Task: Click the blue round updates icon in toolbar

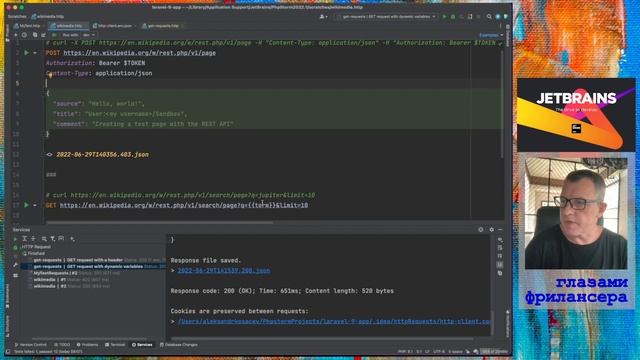Action: (498, 17)
